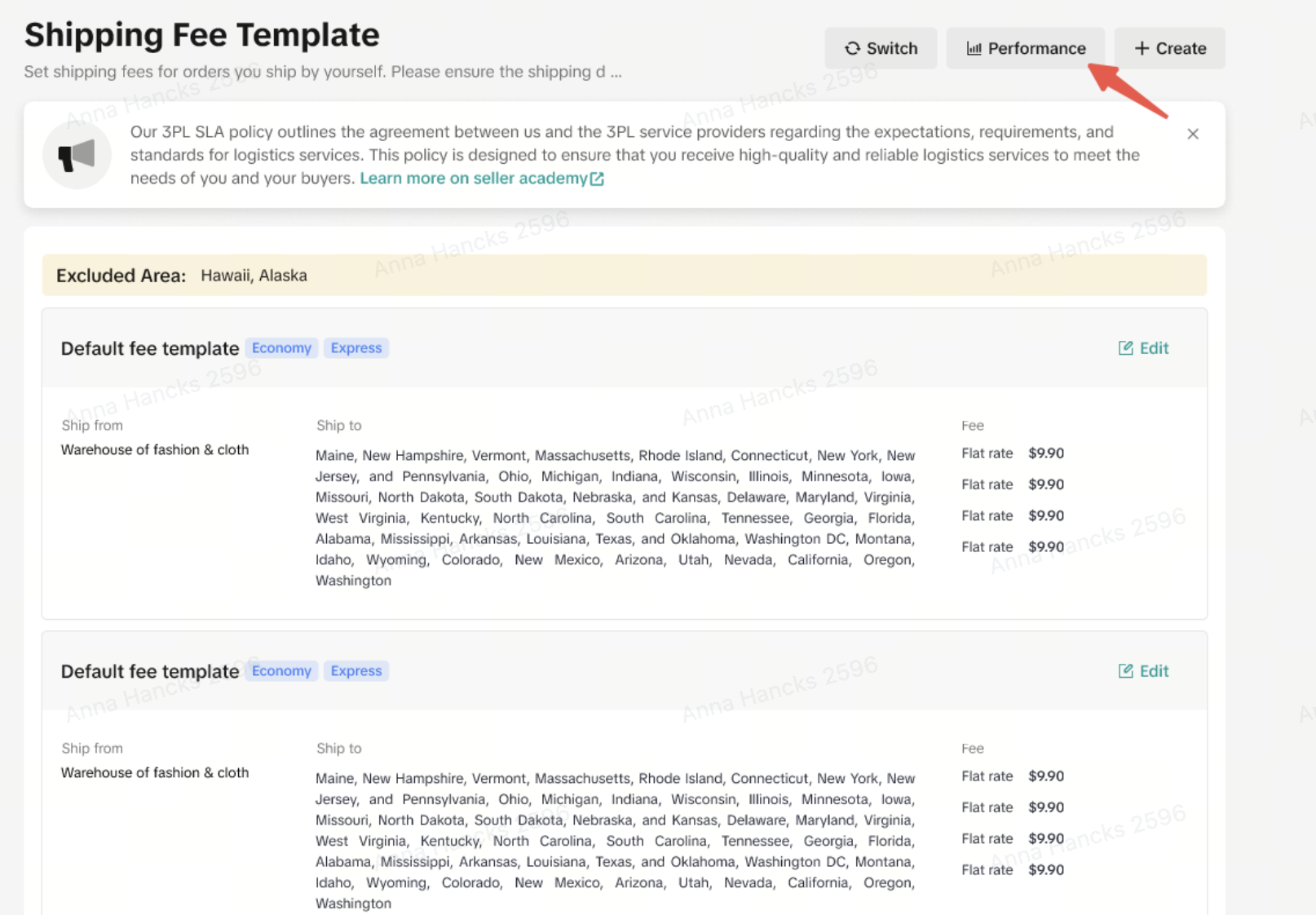Open Learn more on seller academy link

click(x=473, y=179)
